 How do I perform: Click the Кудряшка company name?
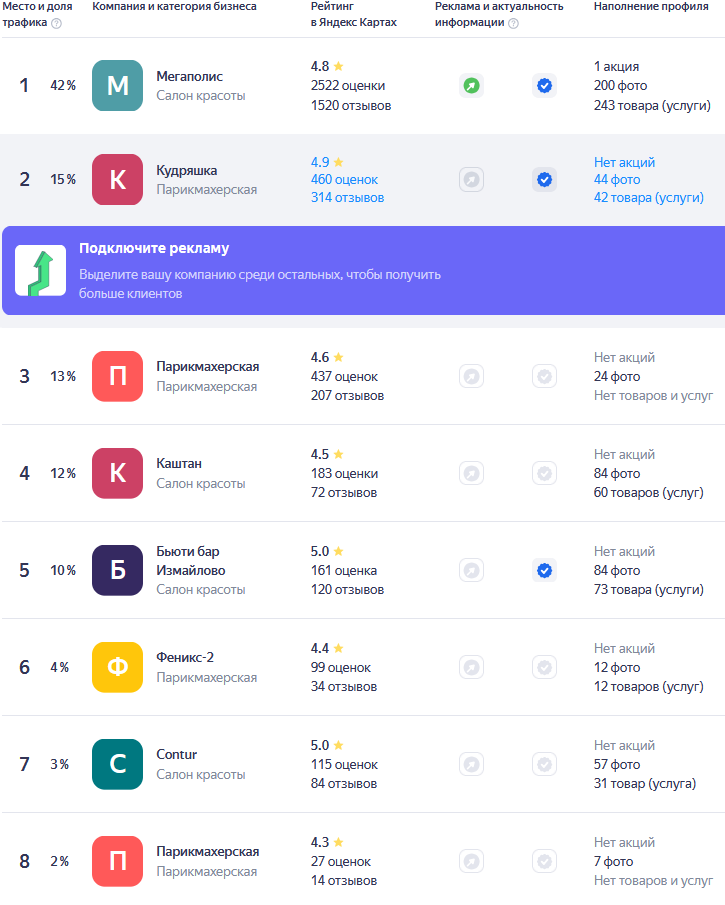(186, 171)
